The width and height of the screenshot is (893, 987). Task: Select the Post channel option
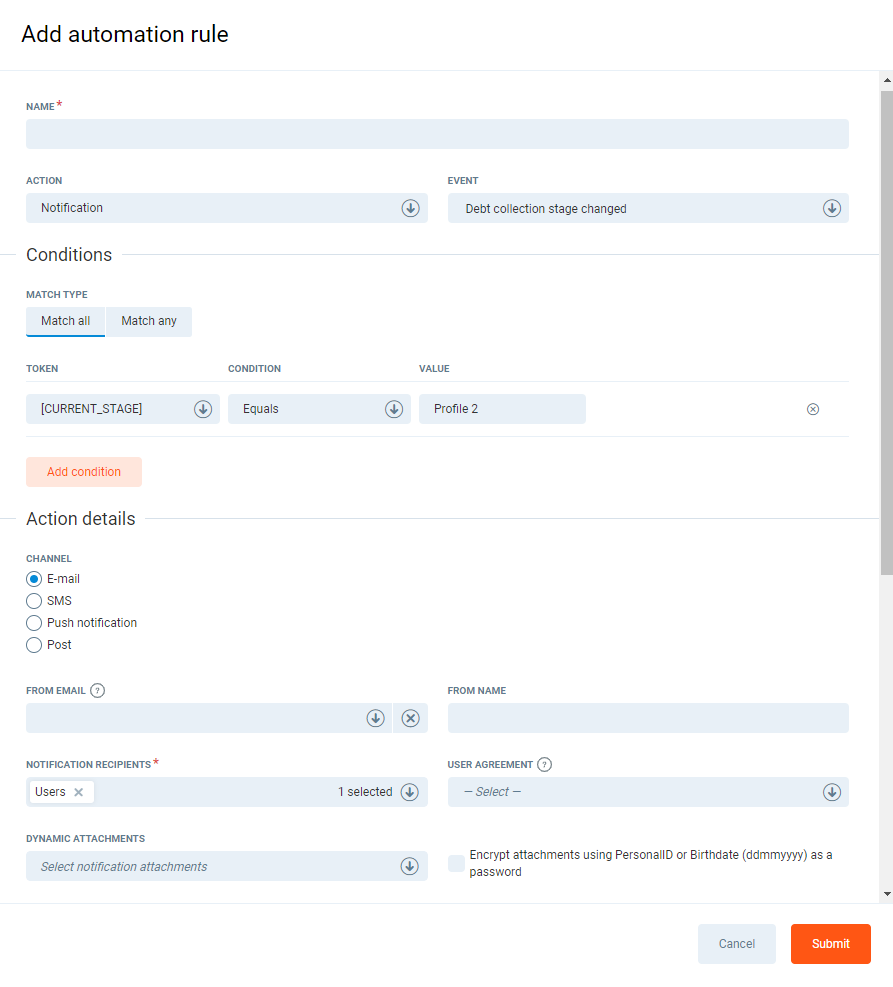pyautogui.click(x=34, y=645)
